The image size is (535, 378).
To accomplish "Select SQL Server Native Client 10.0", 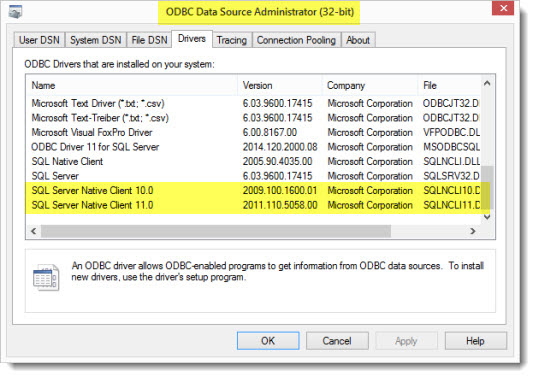I will click(x=252, y=190).
